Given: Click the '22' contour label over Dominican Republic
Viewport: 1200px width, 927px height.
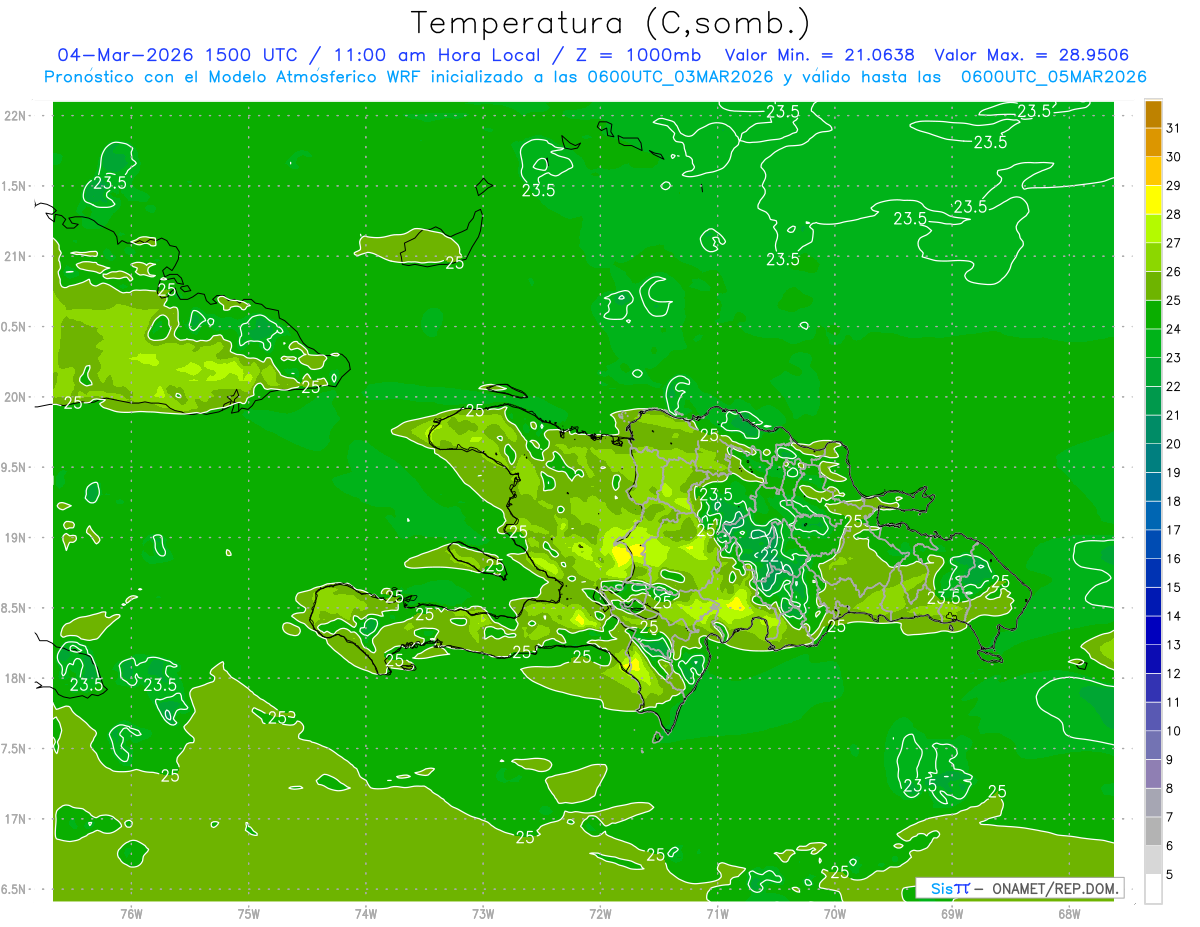Looking at the screenshot, I should click(x=770, y=556).
